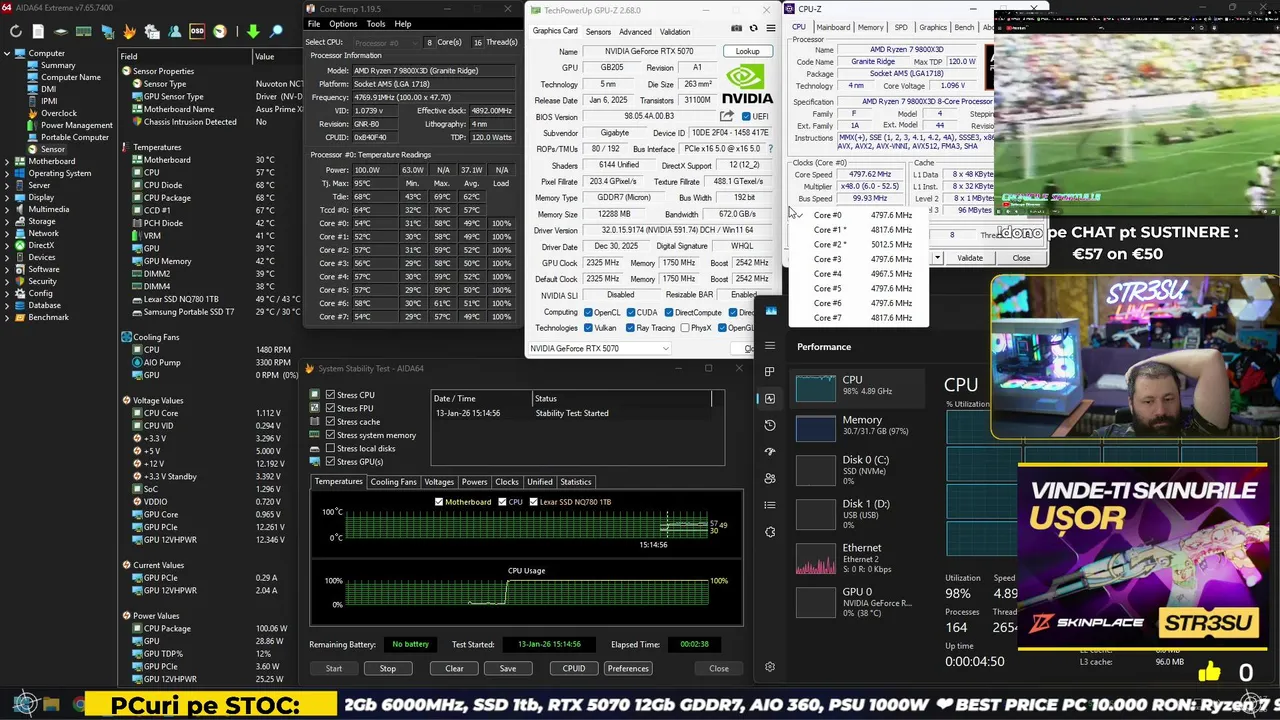Image resolution: width=1280 pixels, height=720 pixels.
Task: Toggle Stress cache checkbox
Action: click(x=330, y=422)
